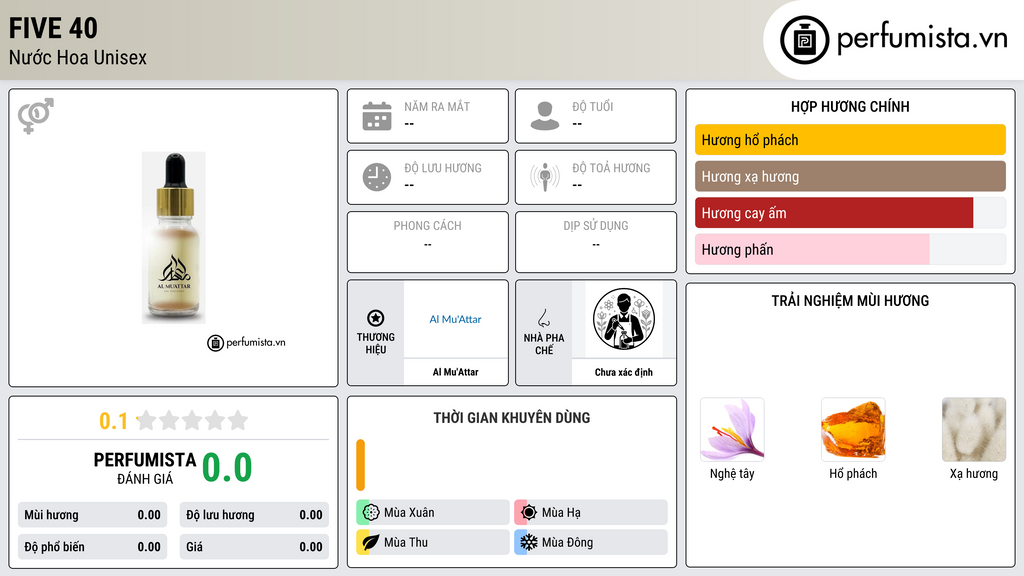Click the Hợp hương chính heading

850,106
